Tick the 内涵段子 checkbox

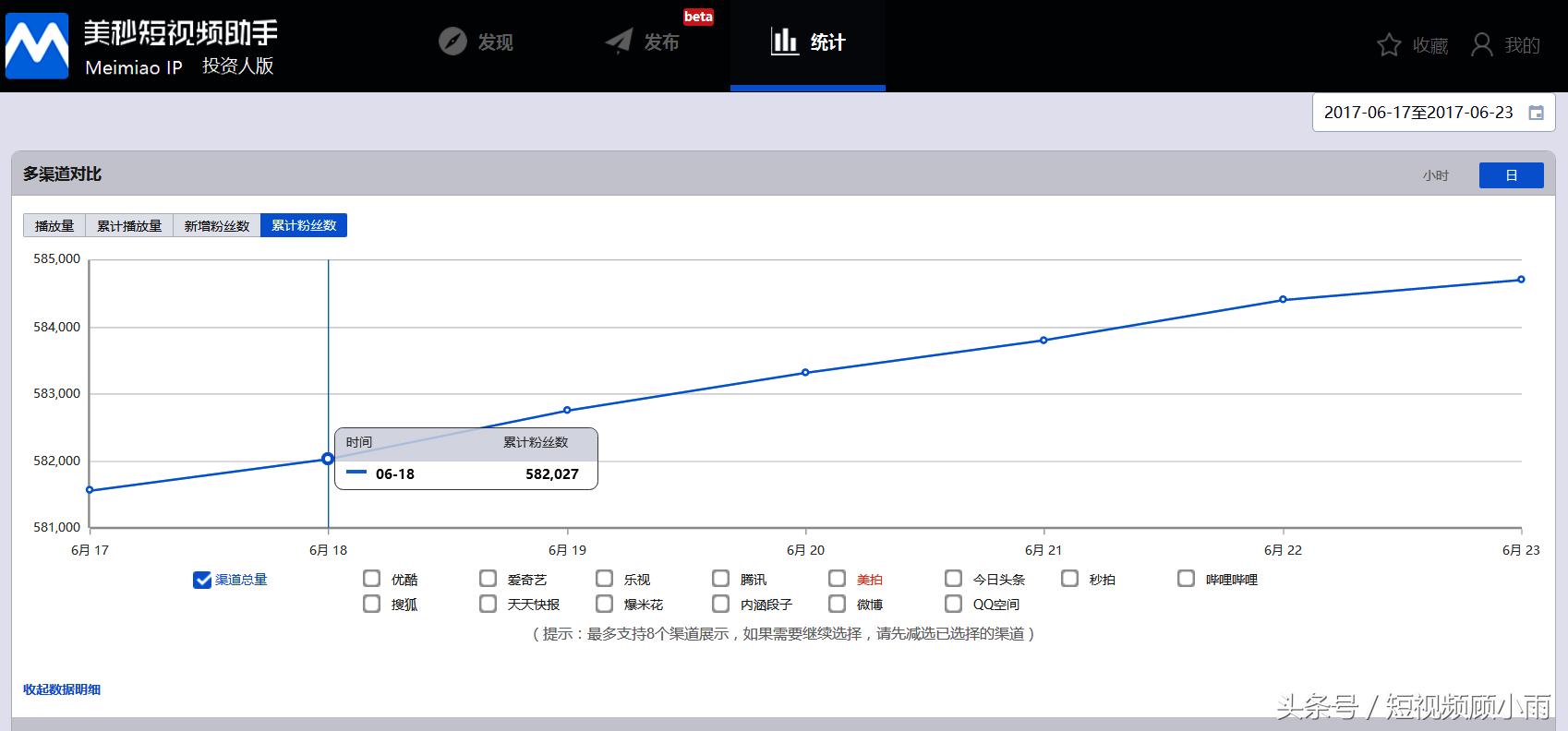click(x=721, y=604)
